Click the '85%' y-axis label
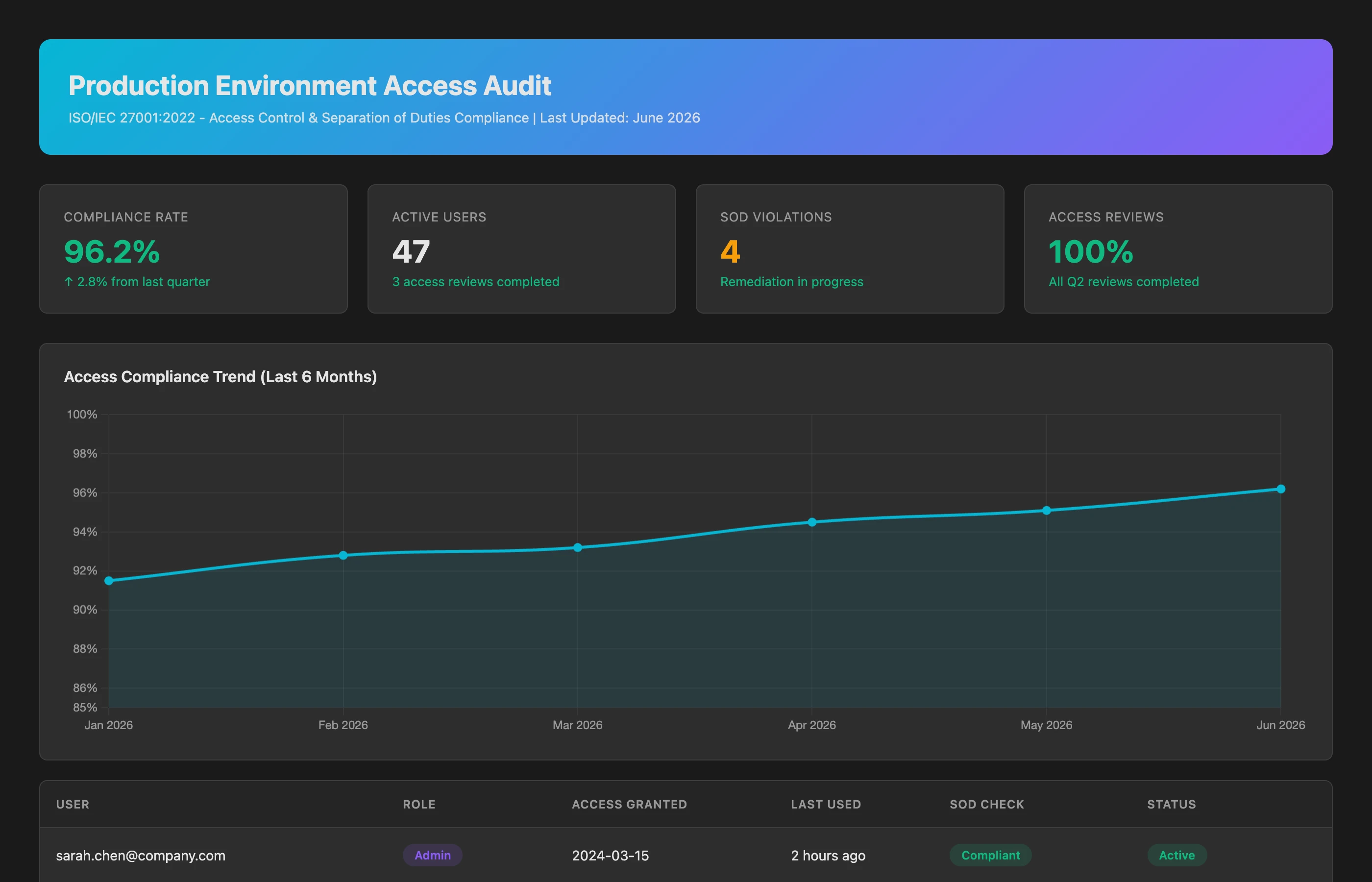The height and width of the screenshot is (882, 1372). [85, 708]
